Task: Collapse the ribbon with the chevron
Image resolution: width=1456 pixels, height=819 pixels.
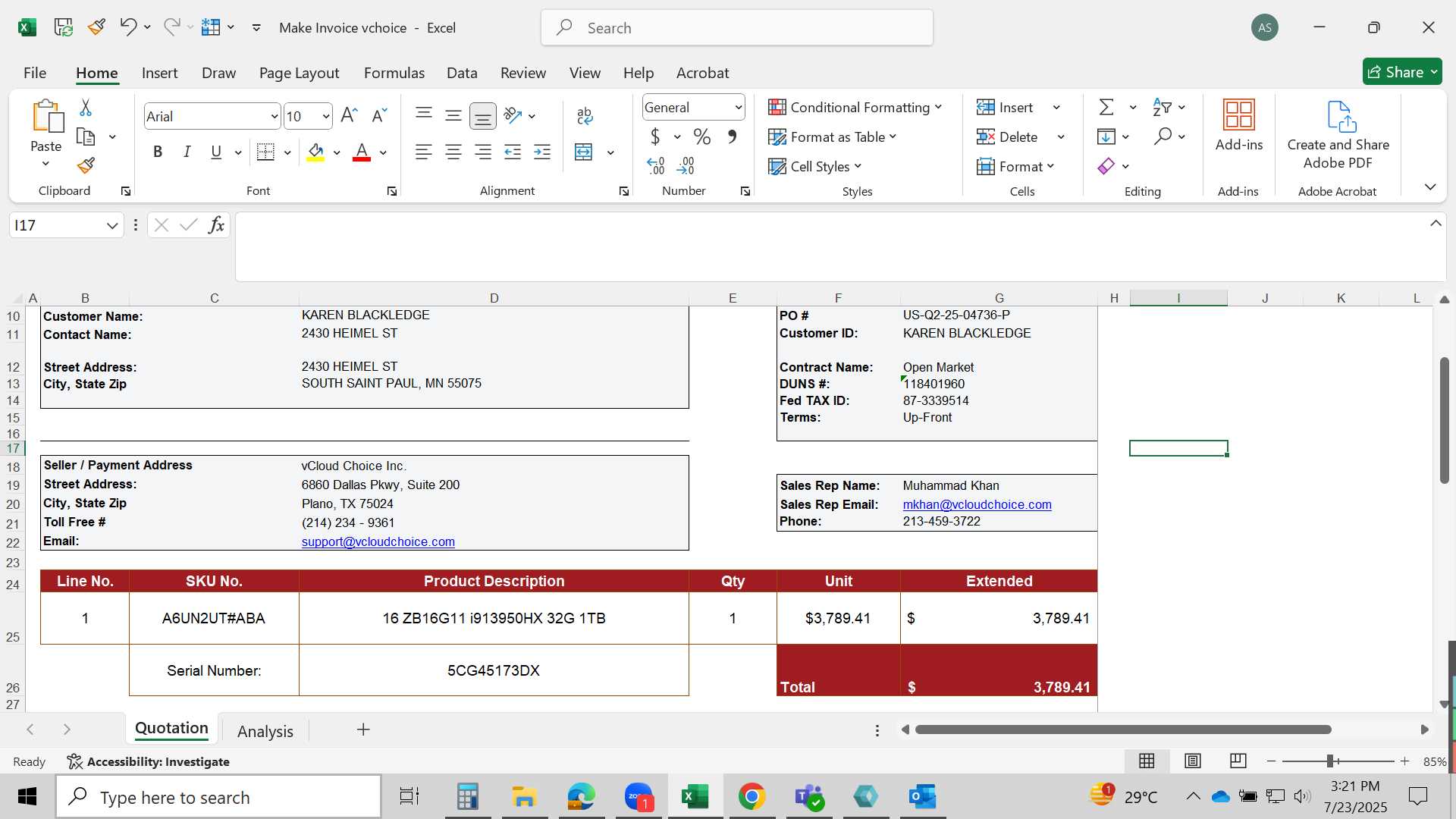Action: click(1430, 187)
